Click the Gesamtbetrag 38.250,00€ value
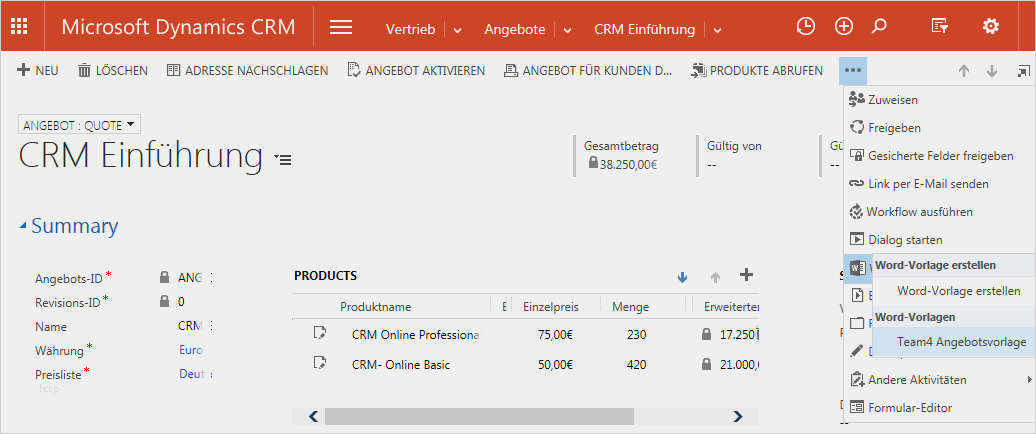This screenshot has height=434, width=1036. pyautogui.click(x=628, y=165)
